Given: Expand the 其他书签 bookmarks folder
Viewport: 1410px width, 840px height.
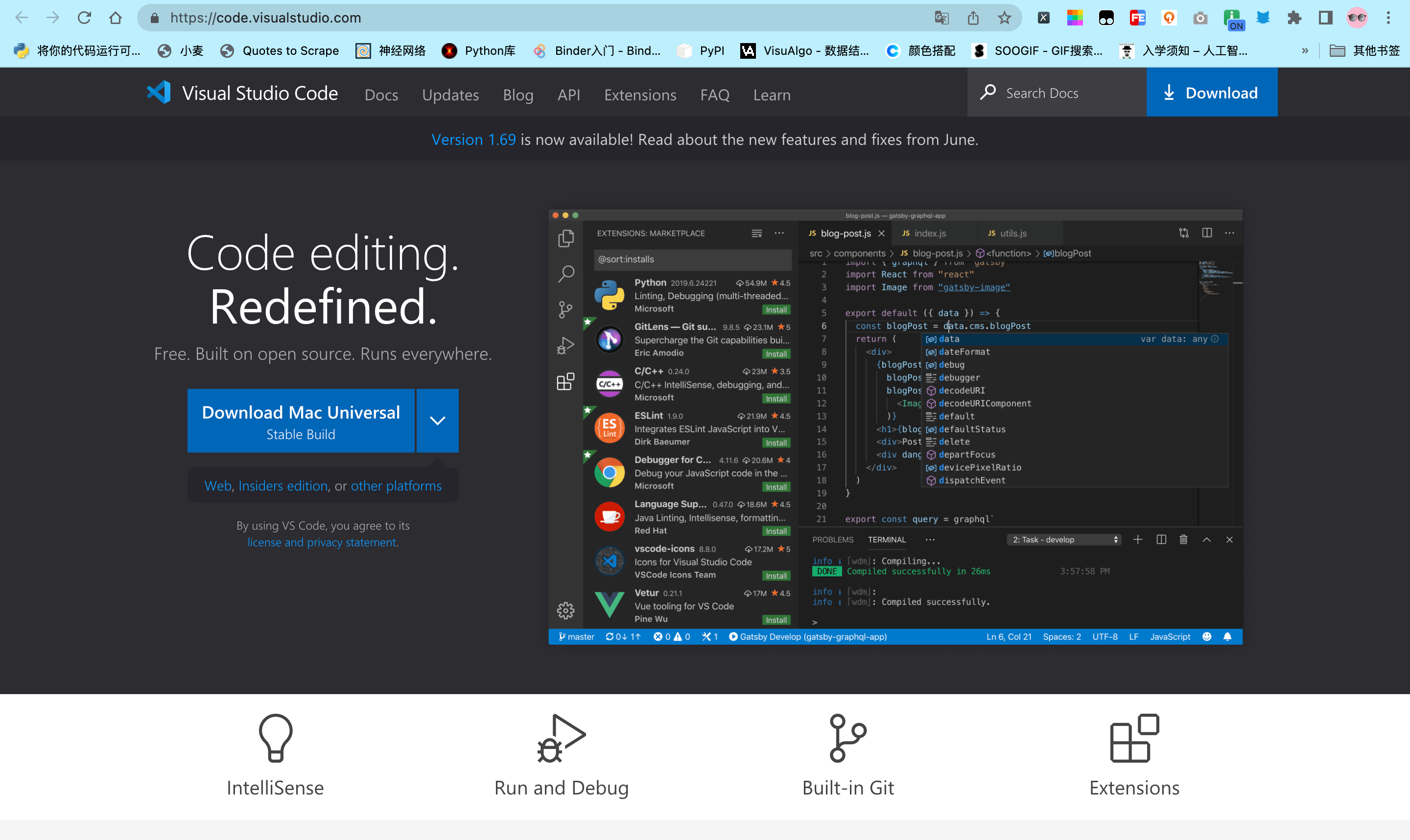Looking at the screenshot, I should coord(1364,51).
